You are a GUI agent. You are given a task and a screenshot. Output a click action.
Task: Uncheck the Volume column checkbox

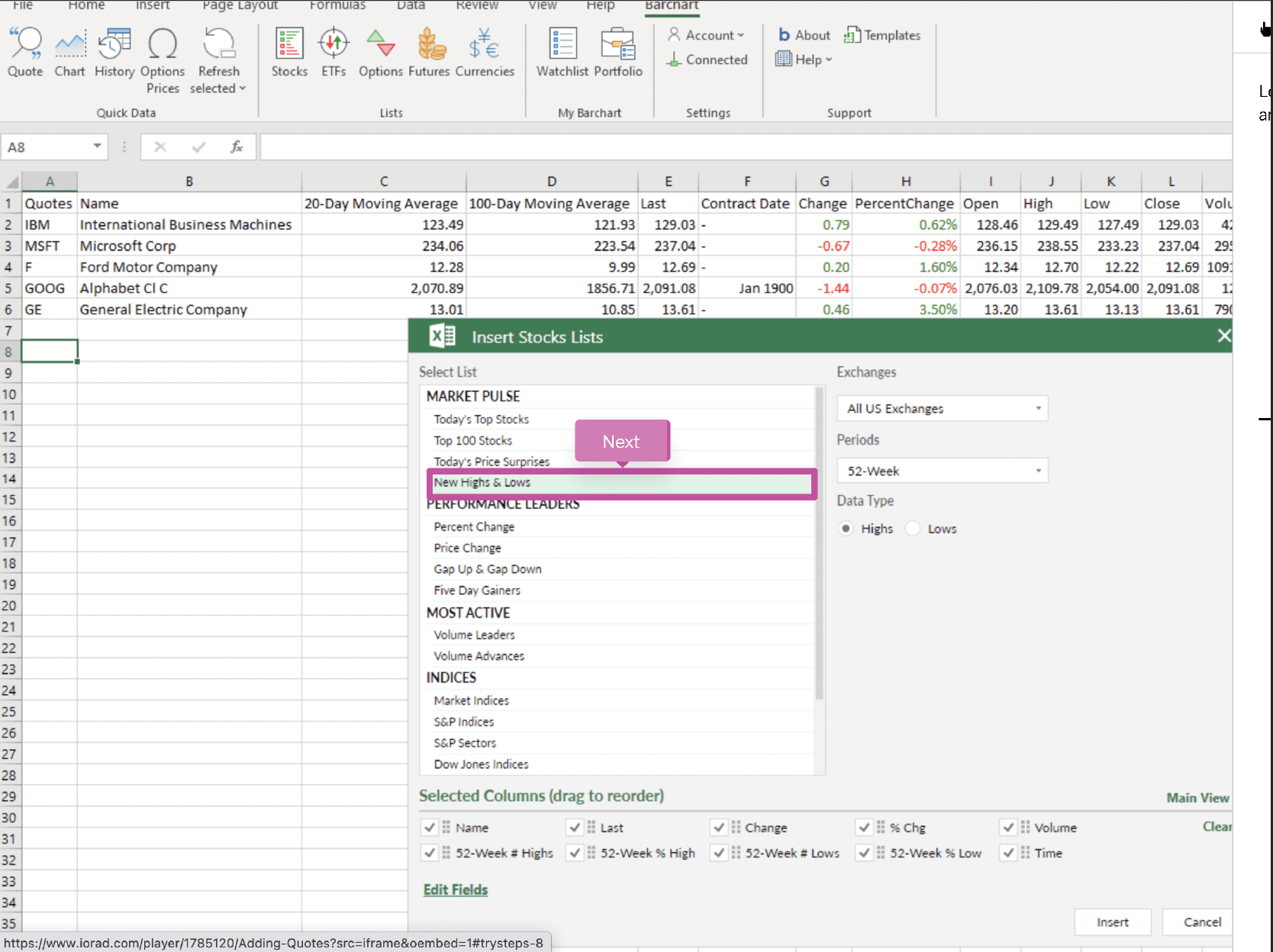pyautogui.click(x=1008, y=828)
